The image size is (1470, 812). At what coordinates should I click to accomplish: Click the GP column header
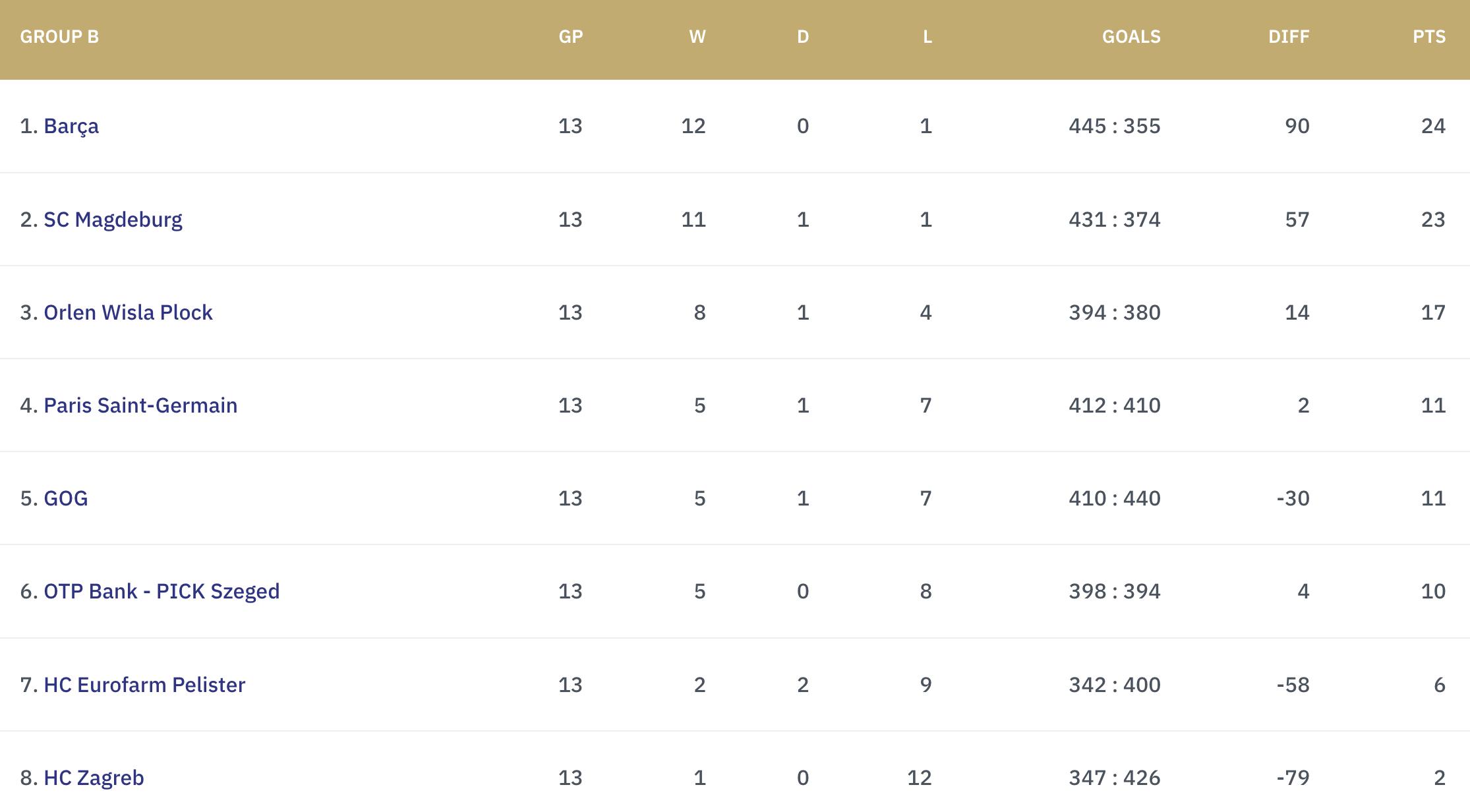570,37
